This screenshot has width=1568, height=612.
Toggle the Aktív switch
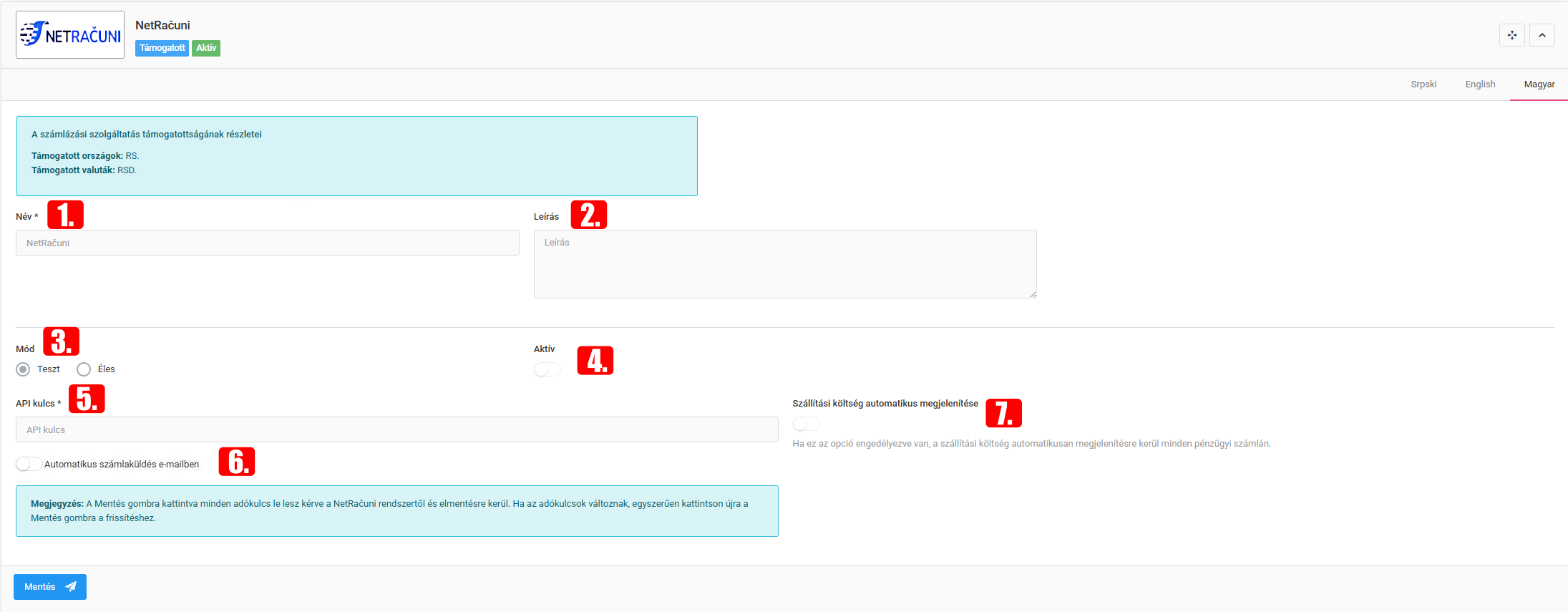pos(547,369)
